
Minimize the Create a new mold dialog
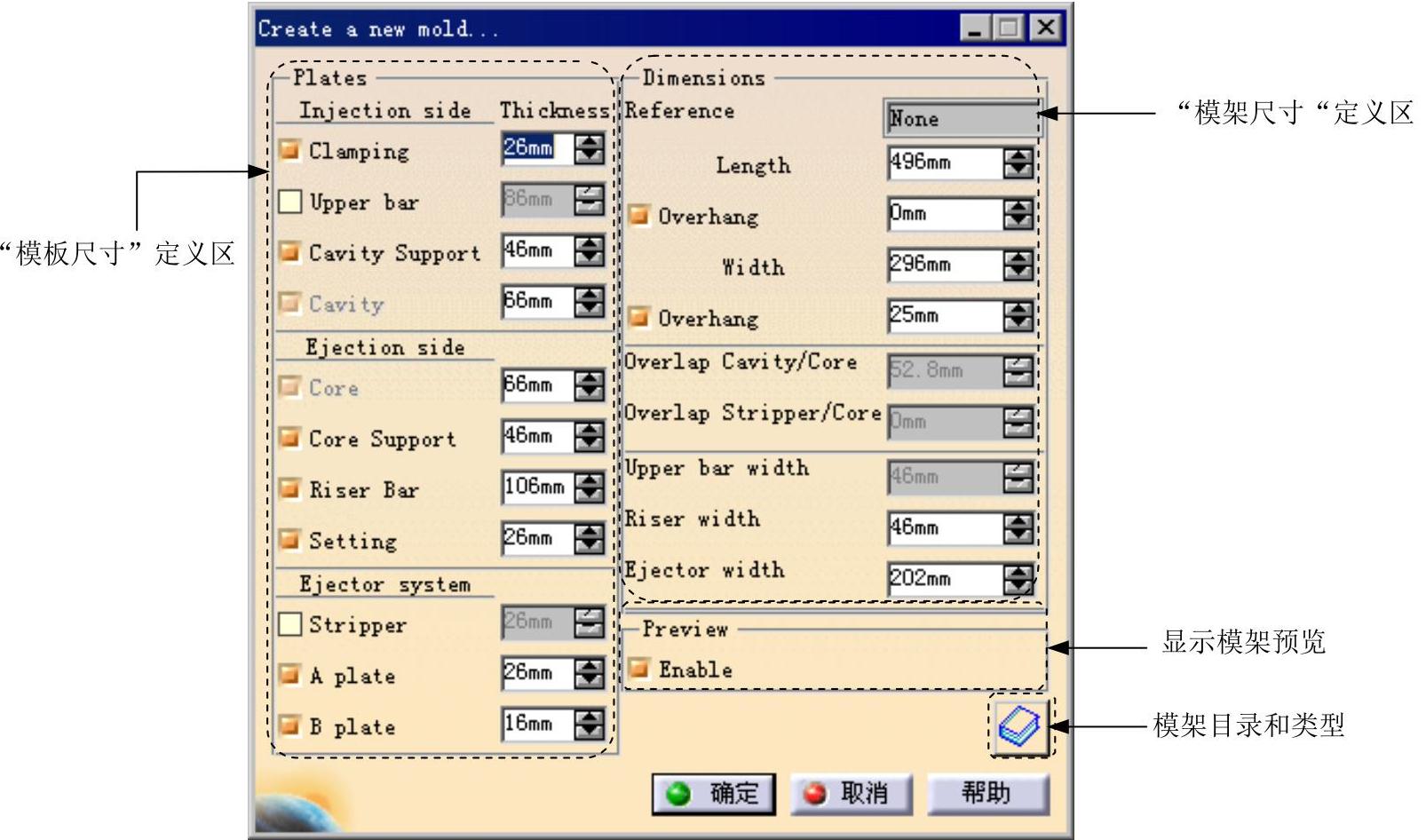(976, 28)
